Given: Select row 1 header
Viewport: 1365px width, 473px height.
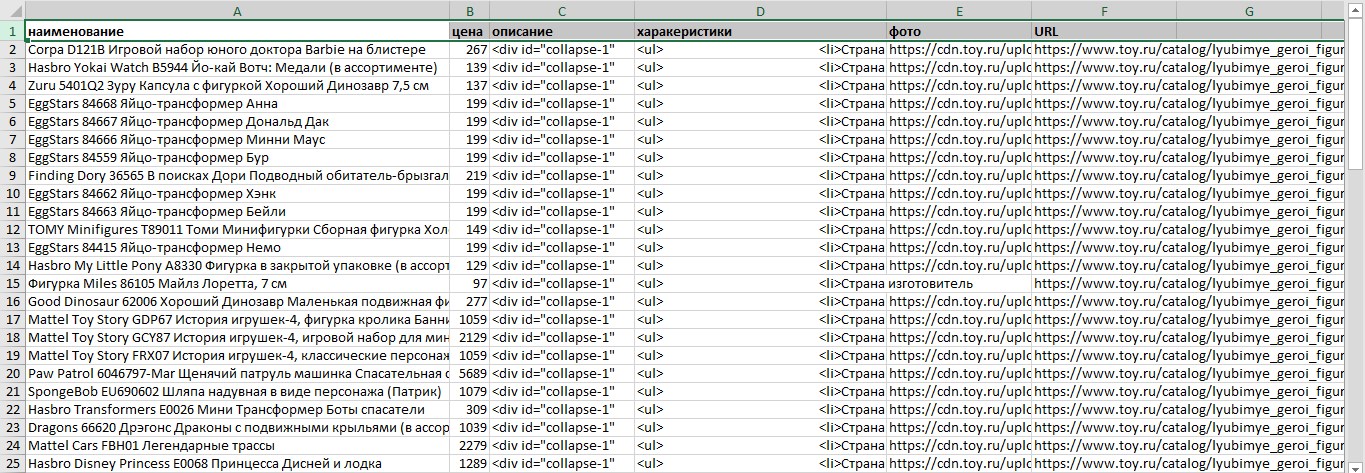Looking at the screenshot, I should coord(12,31).
